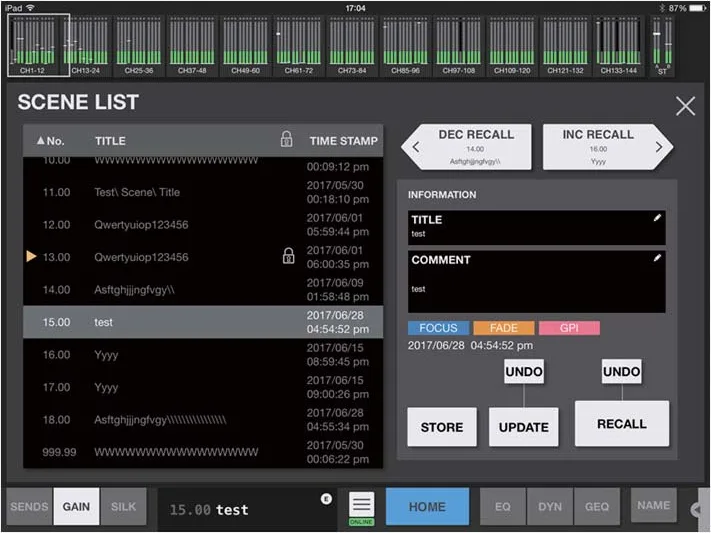This screenshot has width=711, height=533.
Task: Select CH73-84 meter bank
Action: coord(352,45)
